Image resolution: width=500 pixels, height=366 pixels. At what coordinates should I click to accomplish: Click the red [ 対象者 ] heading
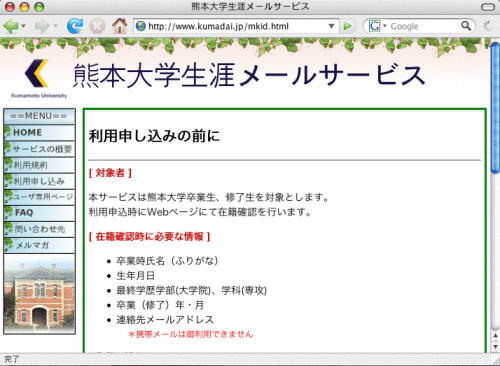[110, 173]
